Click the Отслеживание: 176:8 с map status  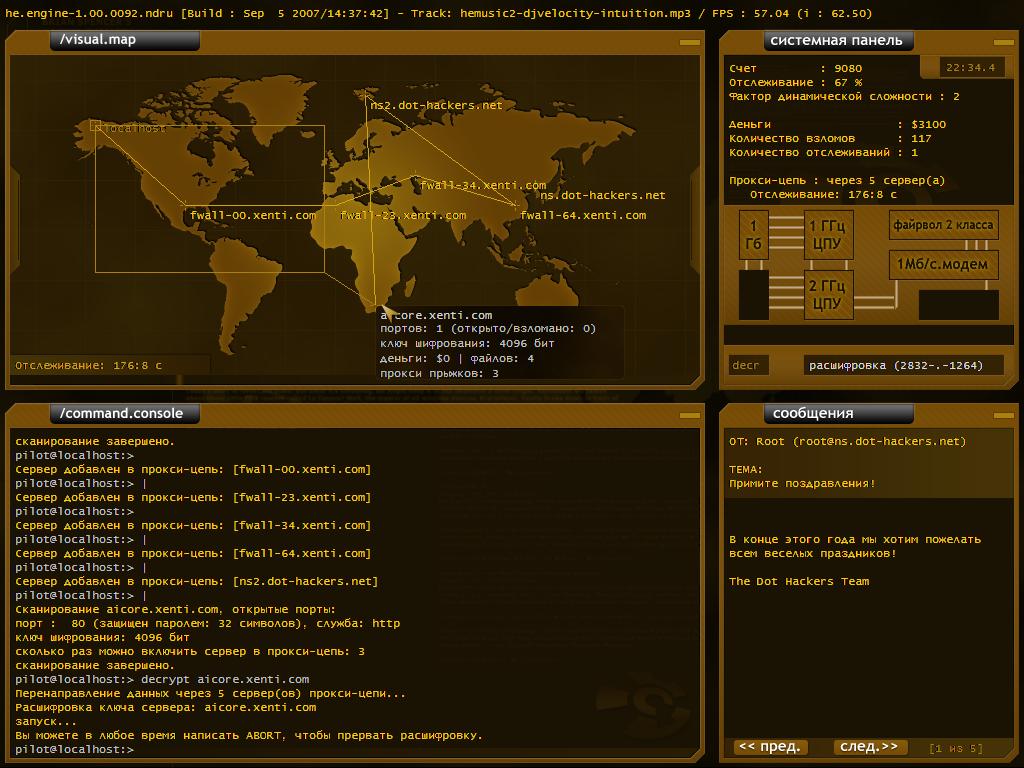88,365
